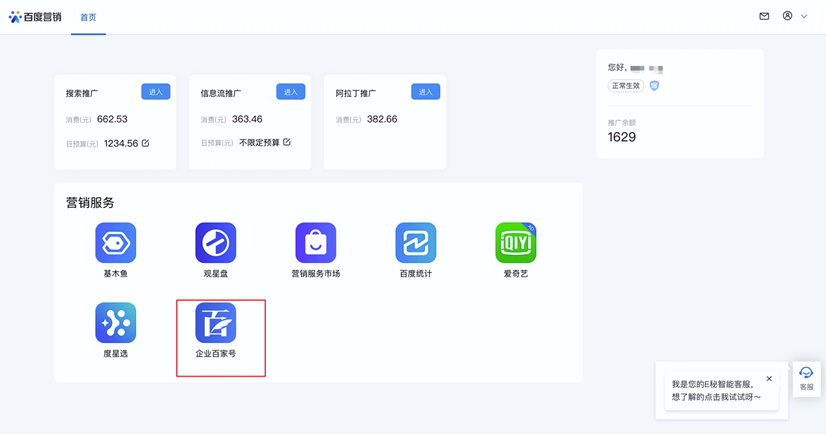Click the 阿拉丁推广 consumption value 382.66
This screenshot has width=826, height=434.
(382, 119)
